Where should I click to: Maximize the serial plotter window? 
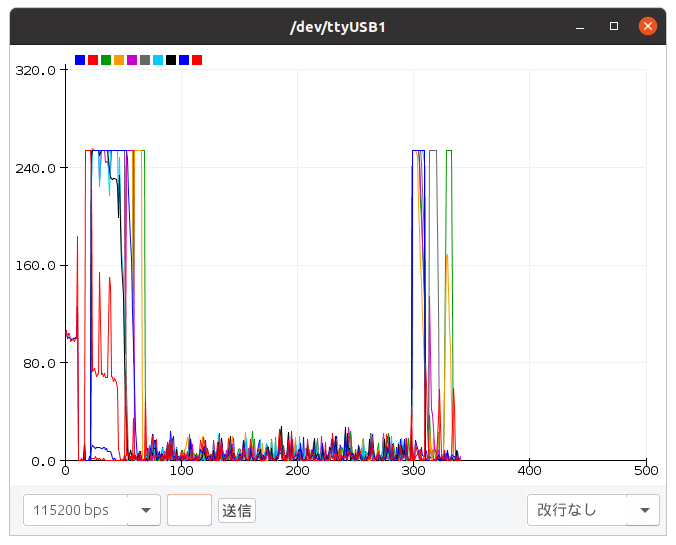pyautogui.click(x=614, y=26)
